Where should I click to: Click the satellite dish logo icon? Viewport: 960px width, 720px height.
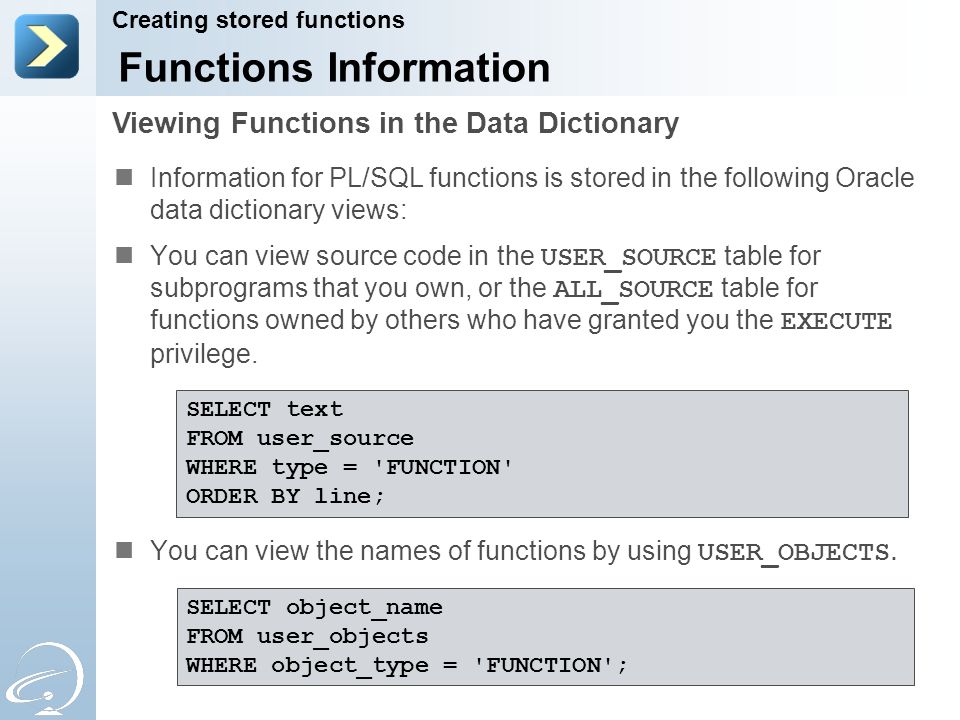click(46, 680)
